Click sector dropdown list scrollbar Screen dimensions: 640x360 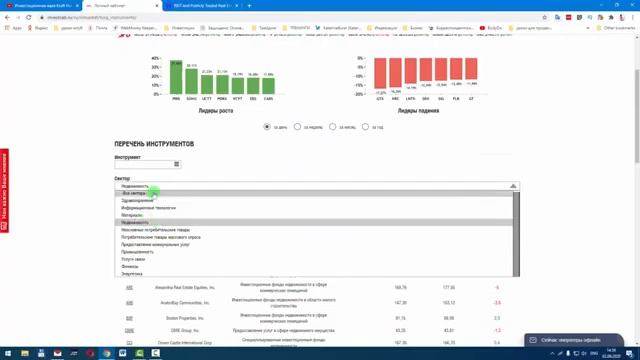[x=516, y=233]
